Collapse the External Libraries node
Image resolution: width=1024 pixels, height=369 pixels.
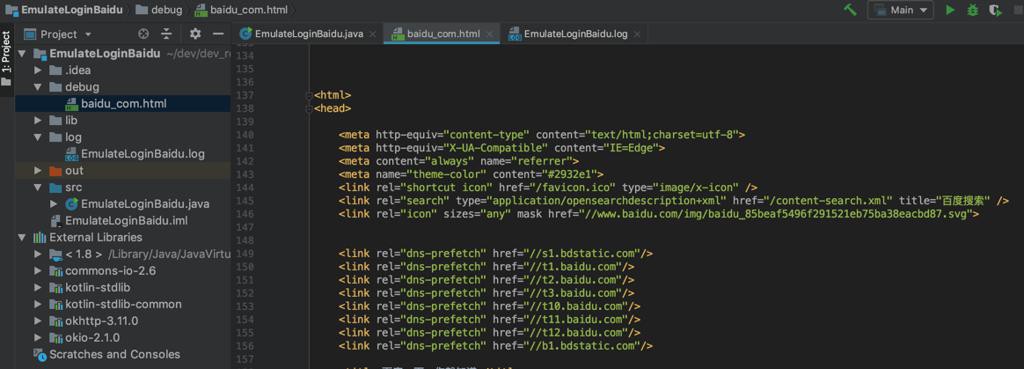click(22, 237)
